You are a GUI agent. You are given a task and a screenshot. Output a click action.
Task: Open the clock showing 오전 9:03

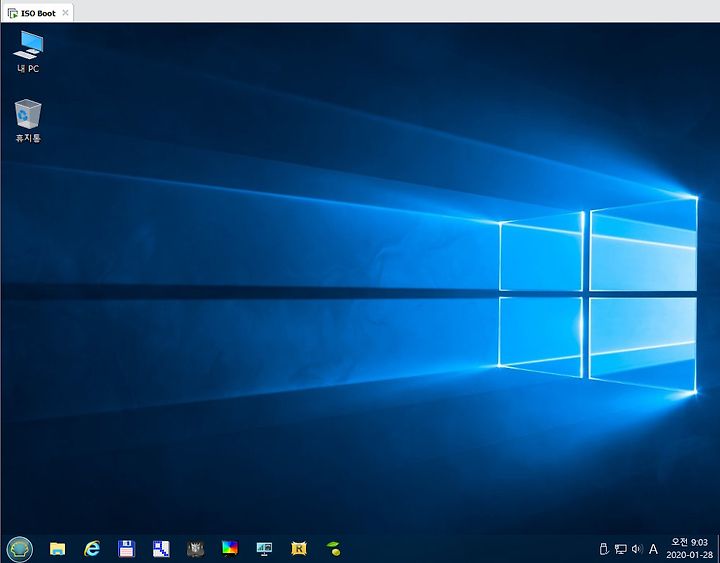[x=689, y=549]
